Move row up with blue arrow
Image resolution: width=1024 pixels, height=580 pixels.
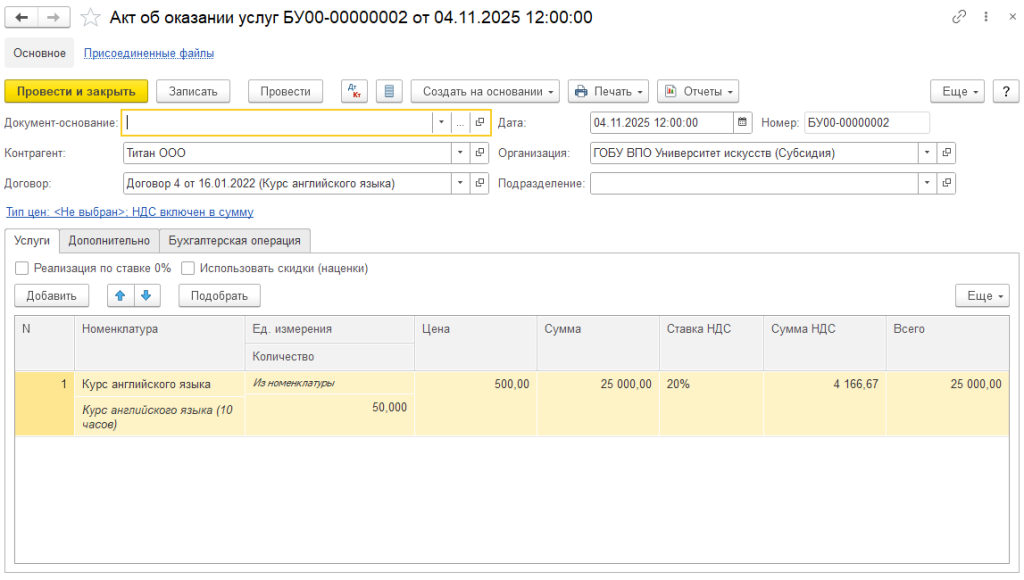pyautogui.click(x=119, y=295)
